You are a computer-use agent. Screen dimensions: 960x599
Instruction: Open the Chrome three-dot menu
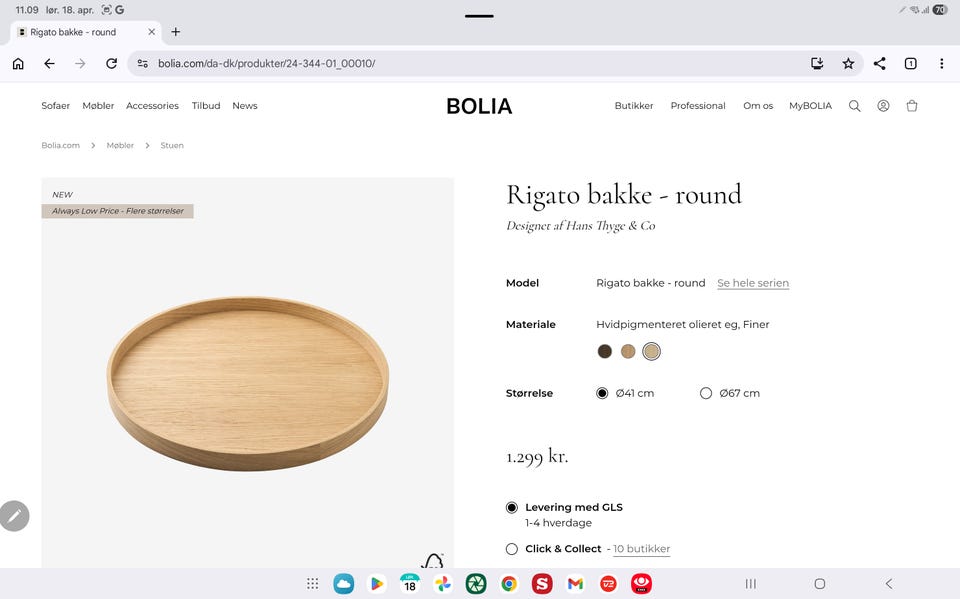click(x=941, y=64)
